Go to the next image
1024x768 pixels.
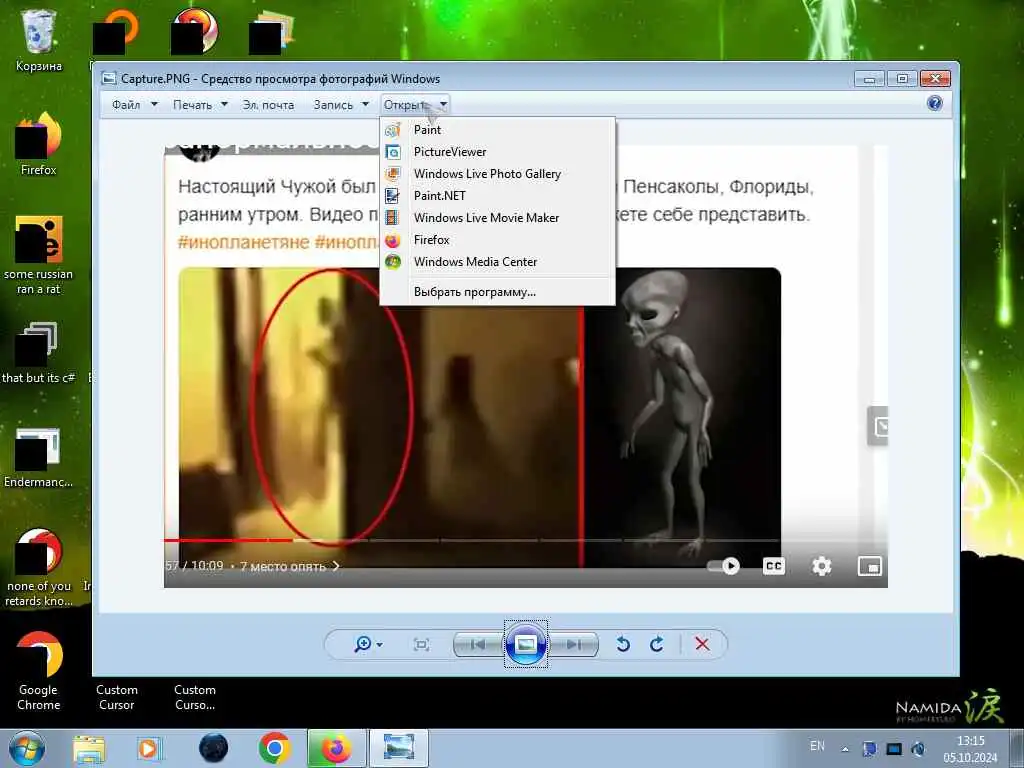pyautogui.click(x=575, y=645)
